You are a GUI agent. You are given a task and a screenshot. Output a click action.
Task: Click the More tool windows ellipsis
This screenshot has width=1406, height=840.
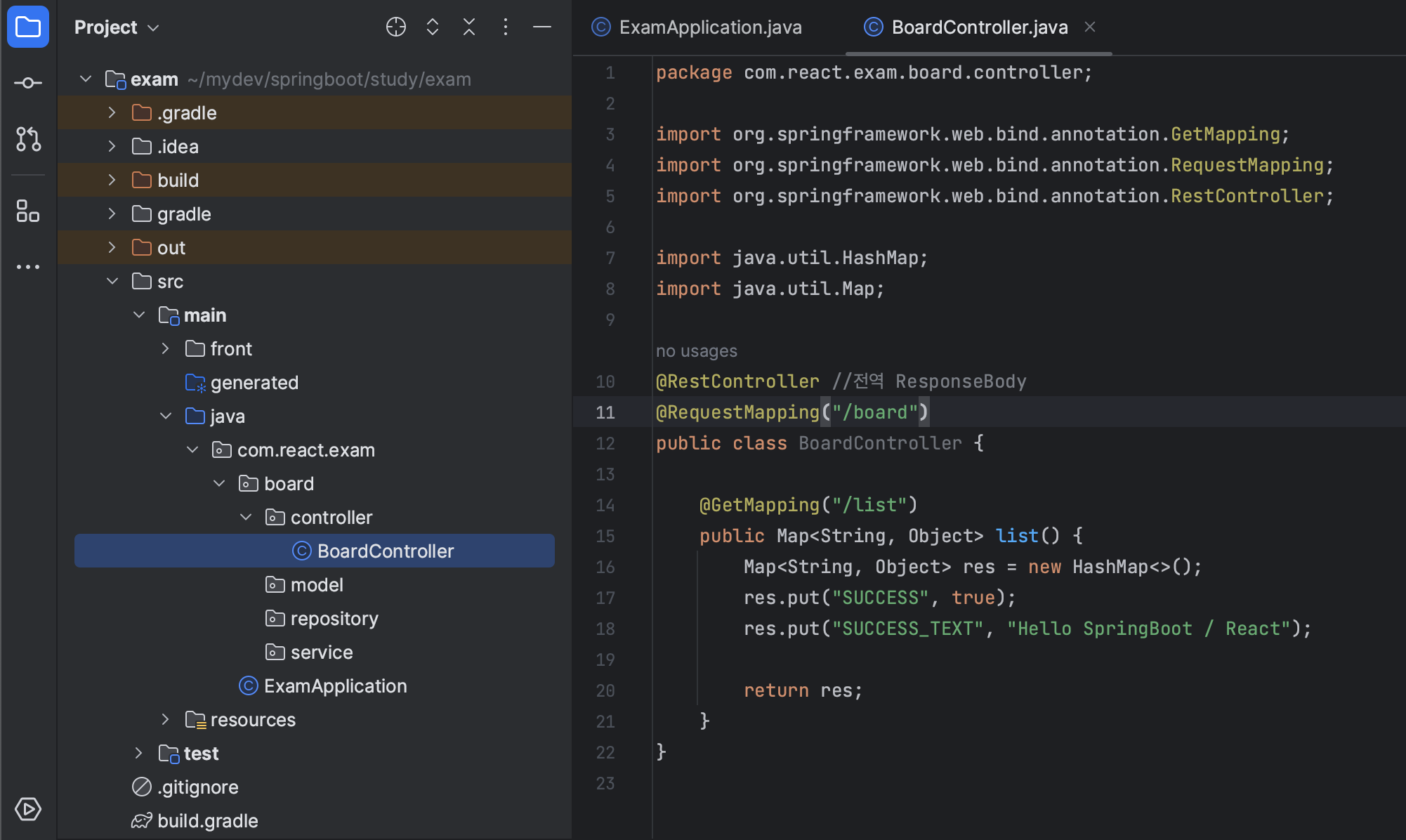[28, 267]
